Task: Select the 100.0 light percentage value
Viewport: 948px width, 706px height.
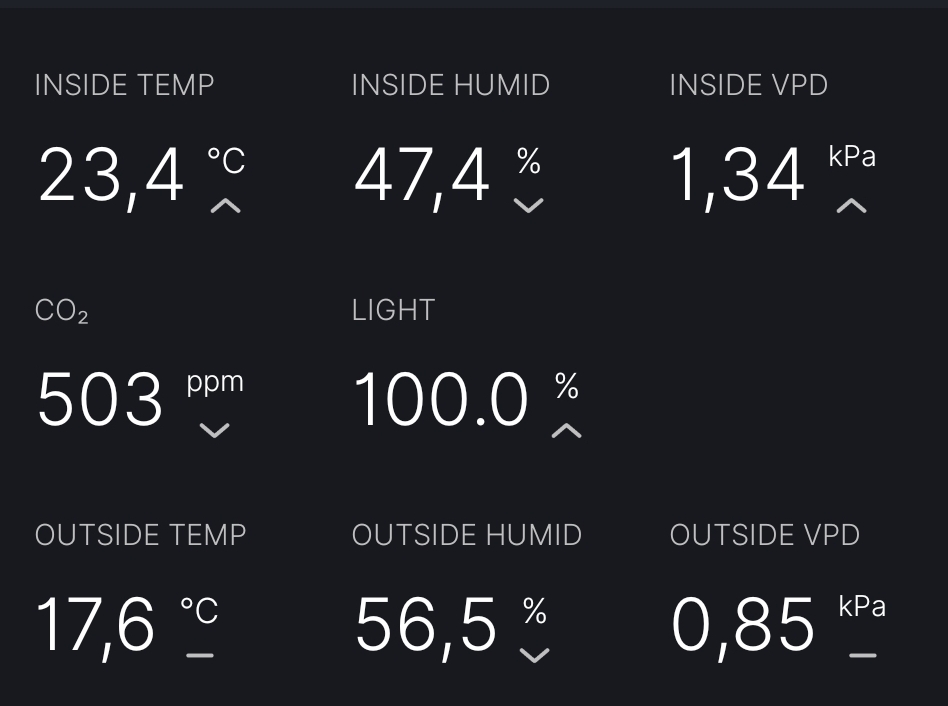Action: click(x=440, y=400)
